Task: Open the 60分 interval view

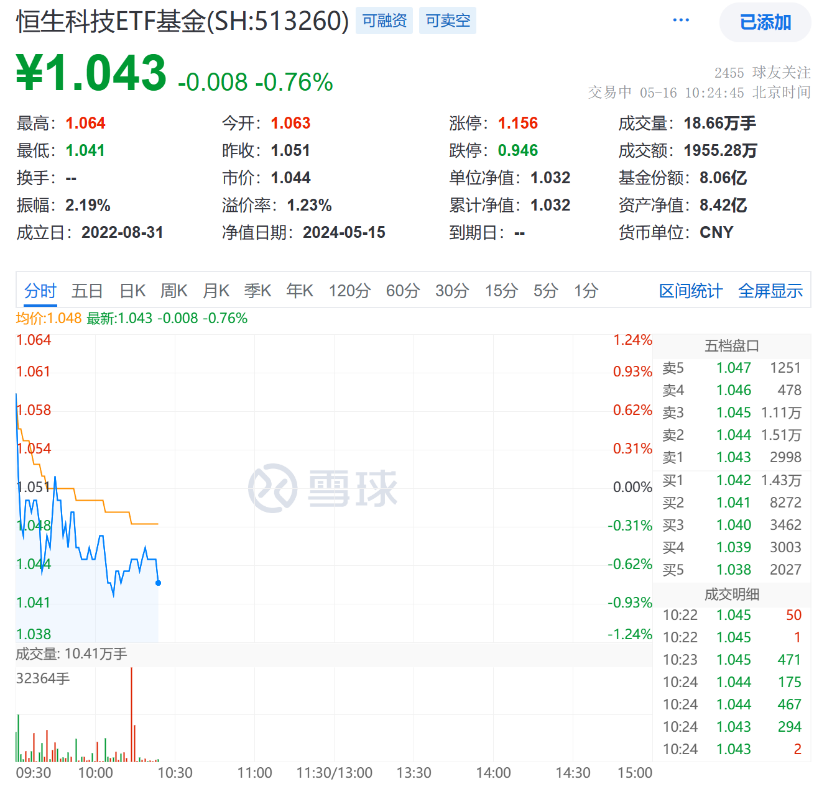Action: 404,290
